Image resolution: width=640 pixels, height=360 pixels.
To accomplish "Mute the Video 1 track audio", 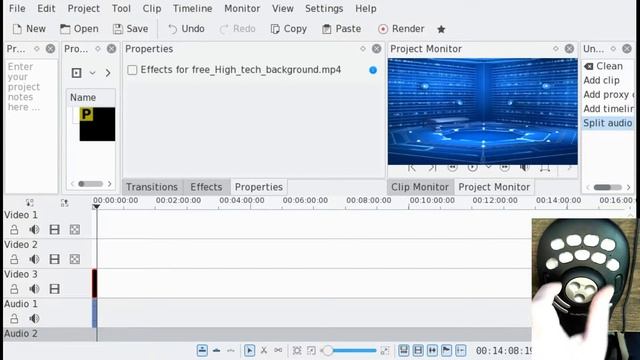I will 34,230.
